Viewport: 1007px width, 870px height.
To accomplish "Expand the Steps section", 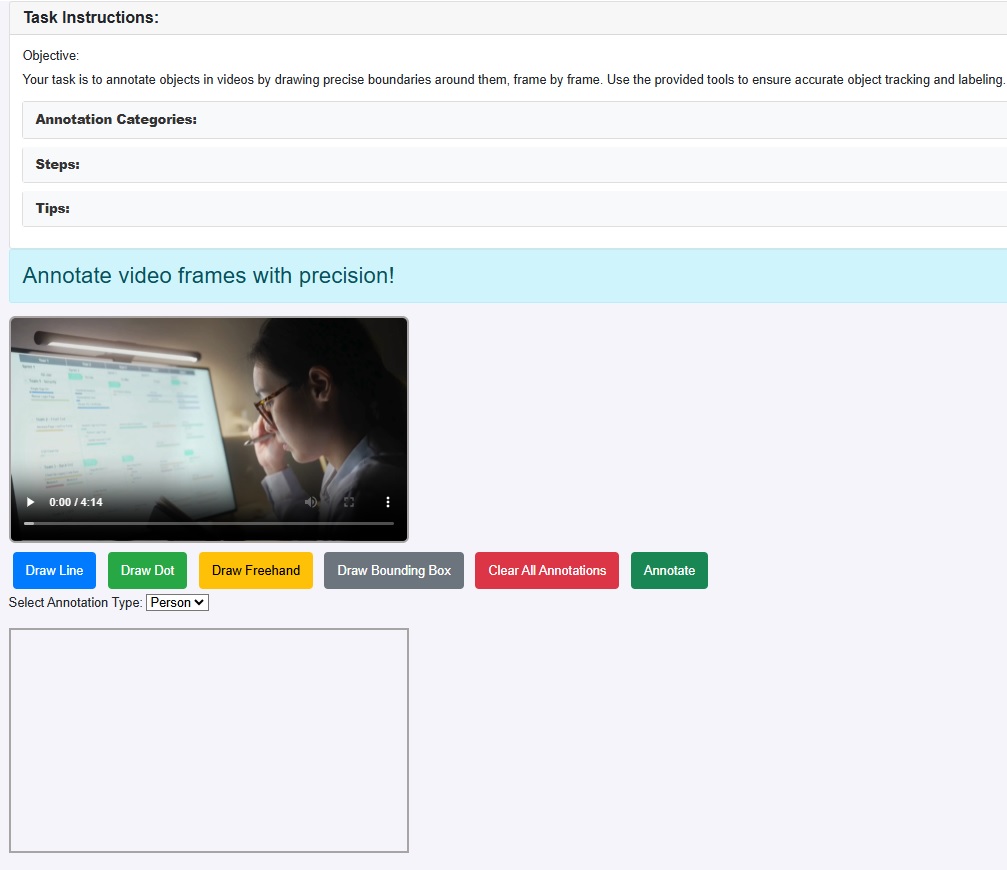I will [57, 165].
